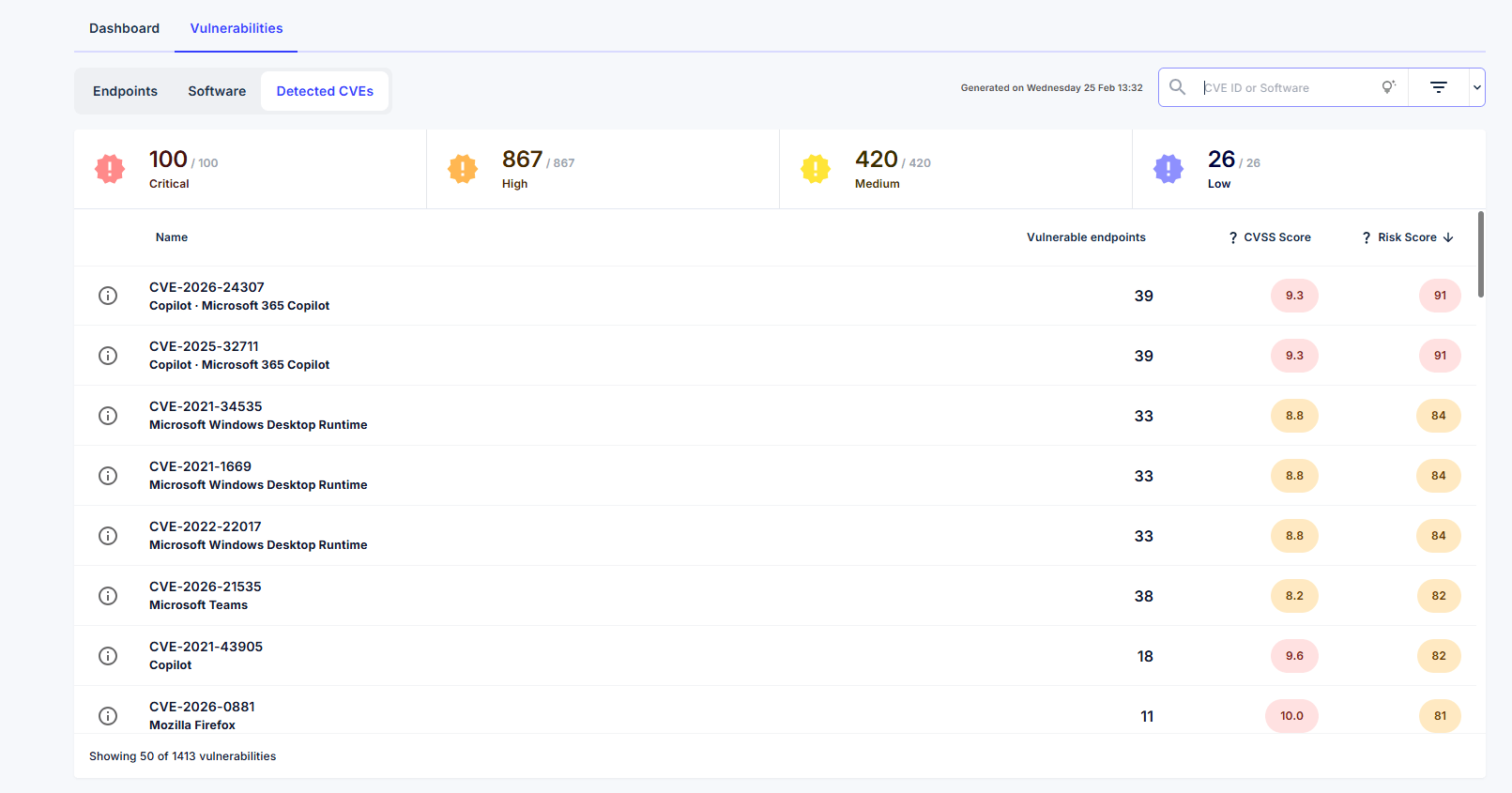Sort by the Name column header
The image size is (1512, 793).
click(x=172, y=237)
